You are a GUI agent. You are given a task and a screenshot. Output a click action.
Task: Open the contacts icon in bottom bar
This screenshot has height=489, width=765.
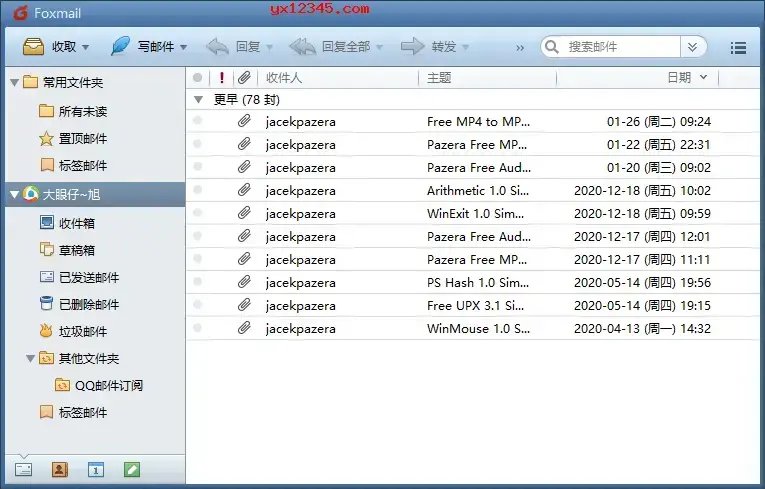click(x=60, y=469)
